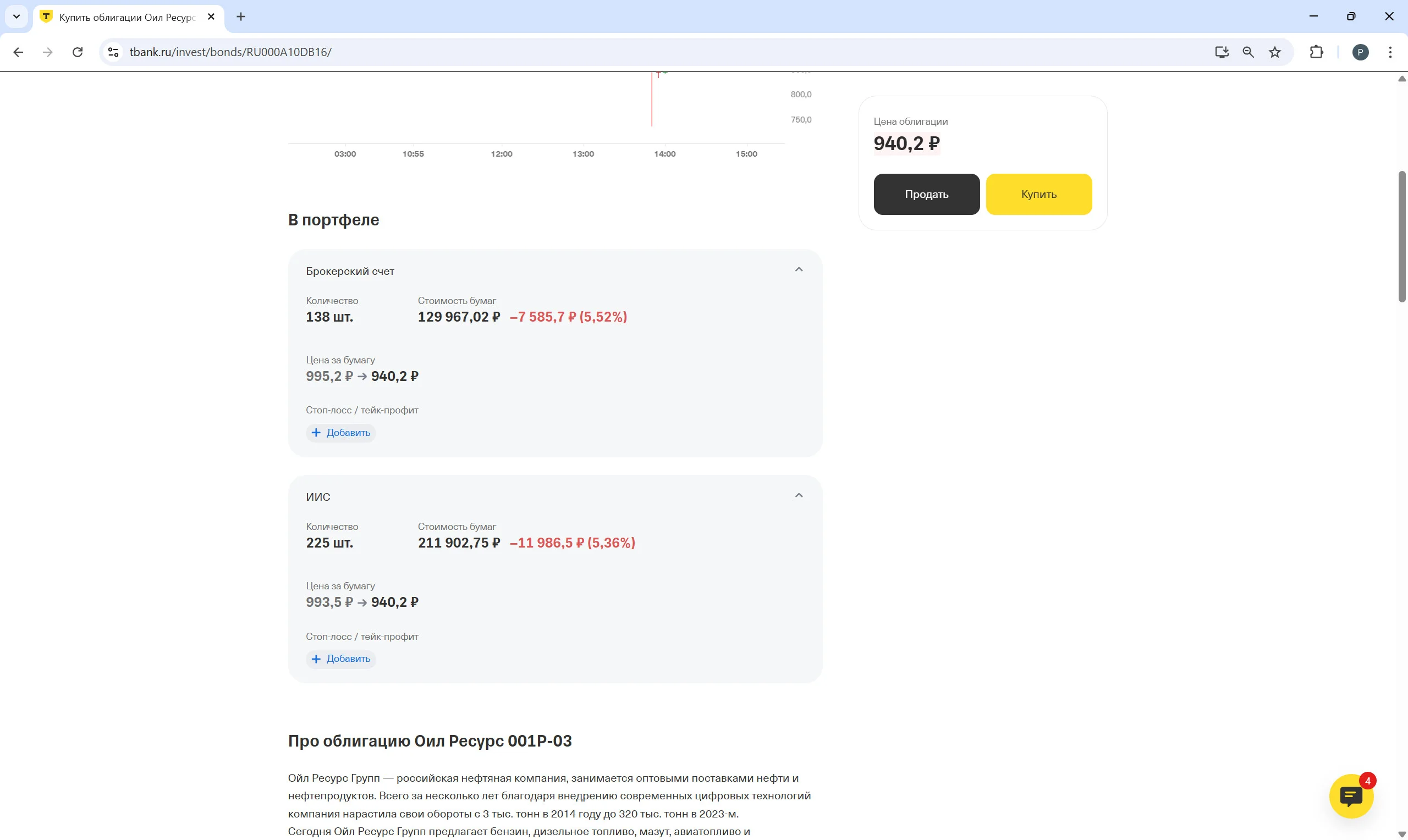This screenshot has height=840, width=1408.
Task: Click the 15:00 chart time label
Action: click(746, 154)
